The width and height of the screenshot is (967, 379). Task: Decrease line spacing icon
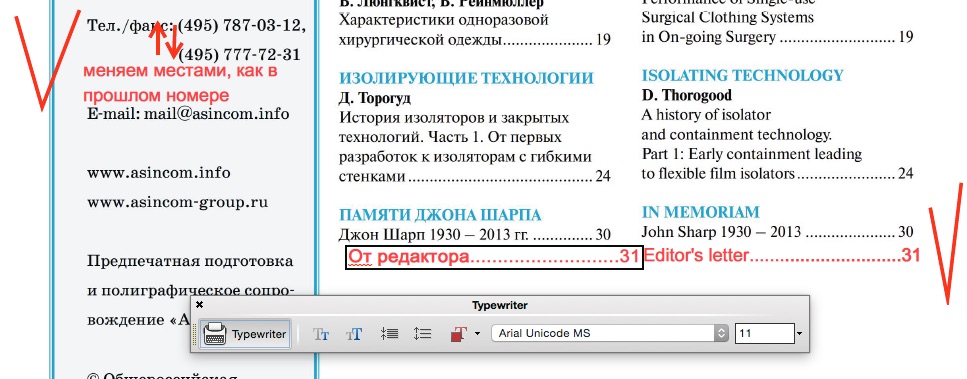coord(389,334)
